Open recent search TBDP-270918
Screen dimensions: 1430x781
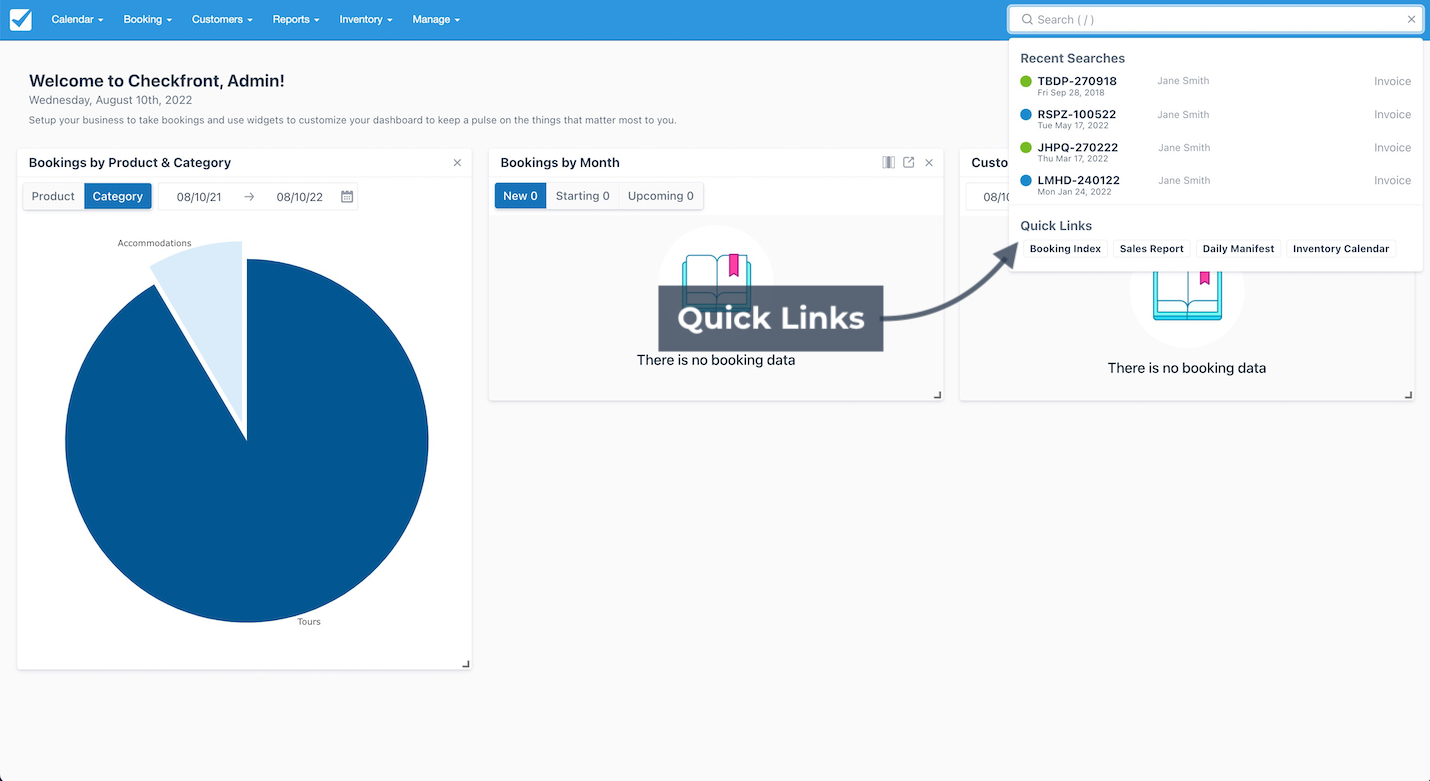1077,81
